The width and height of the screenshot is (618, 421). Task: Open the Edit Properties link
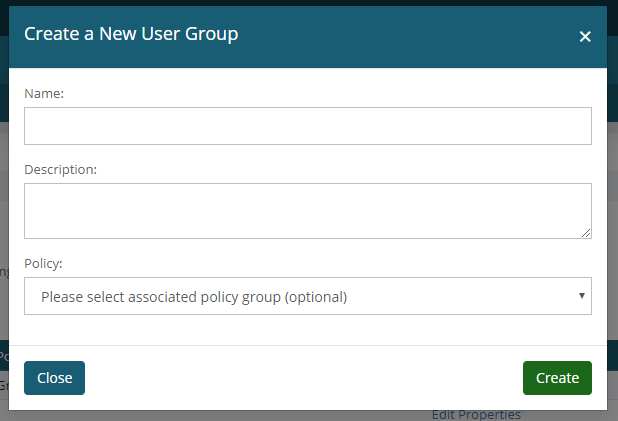pyautogui.click(x=476, y=415)
